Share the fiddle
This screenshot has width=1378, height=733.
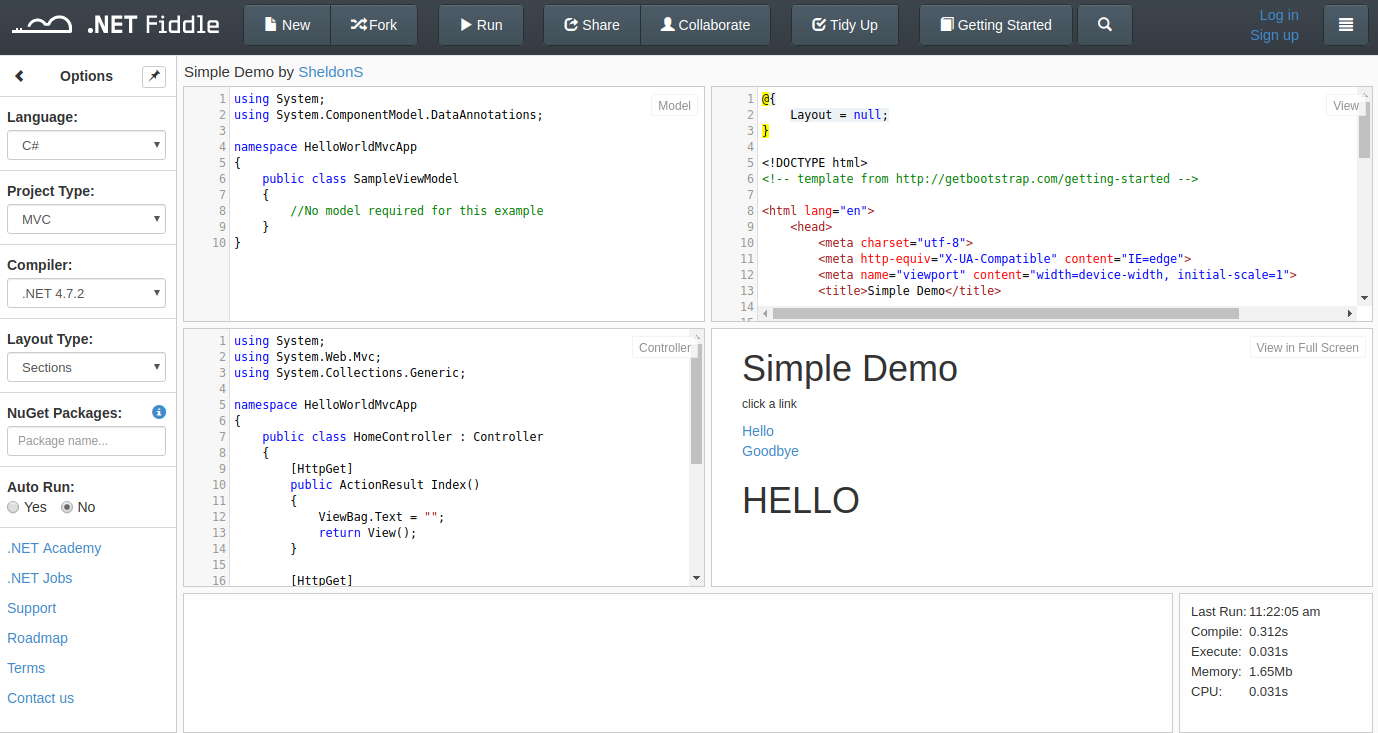pyautogui.click(x=591, y=25)
